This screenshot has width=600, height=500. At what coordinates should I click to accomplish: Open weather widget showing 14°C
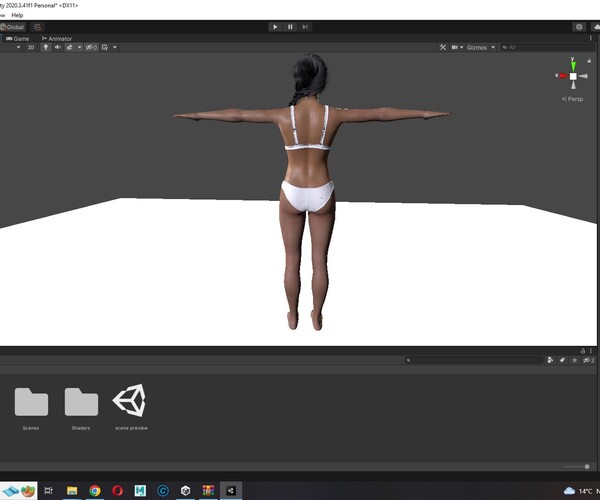click(581, 491)
